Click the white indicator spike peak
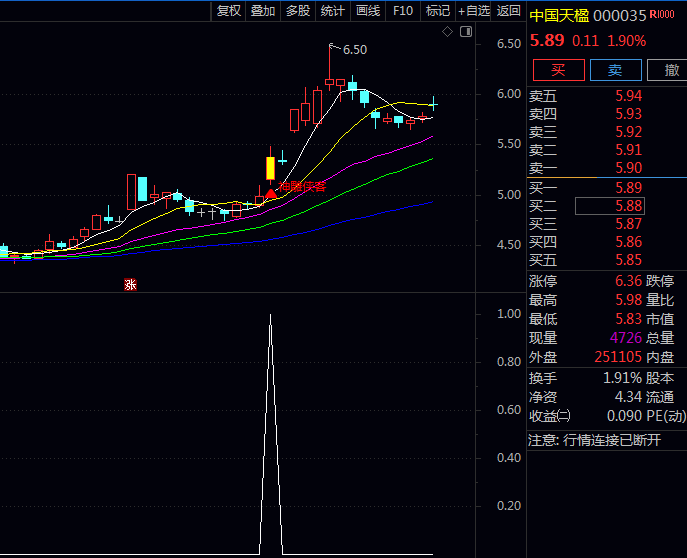687x558 pixels. [270, 316]
